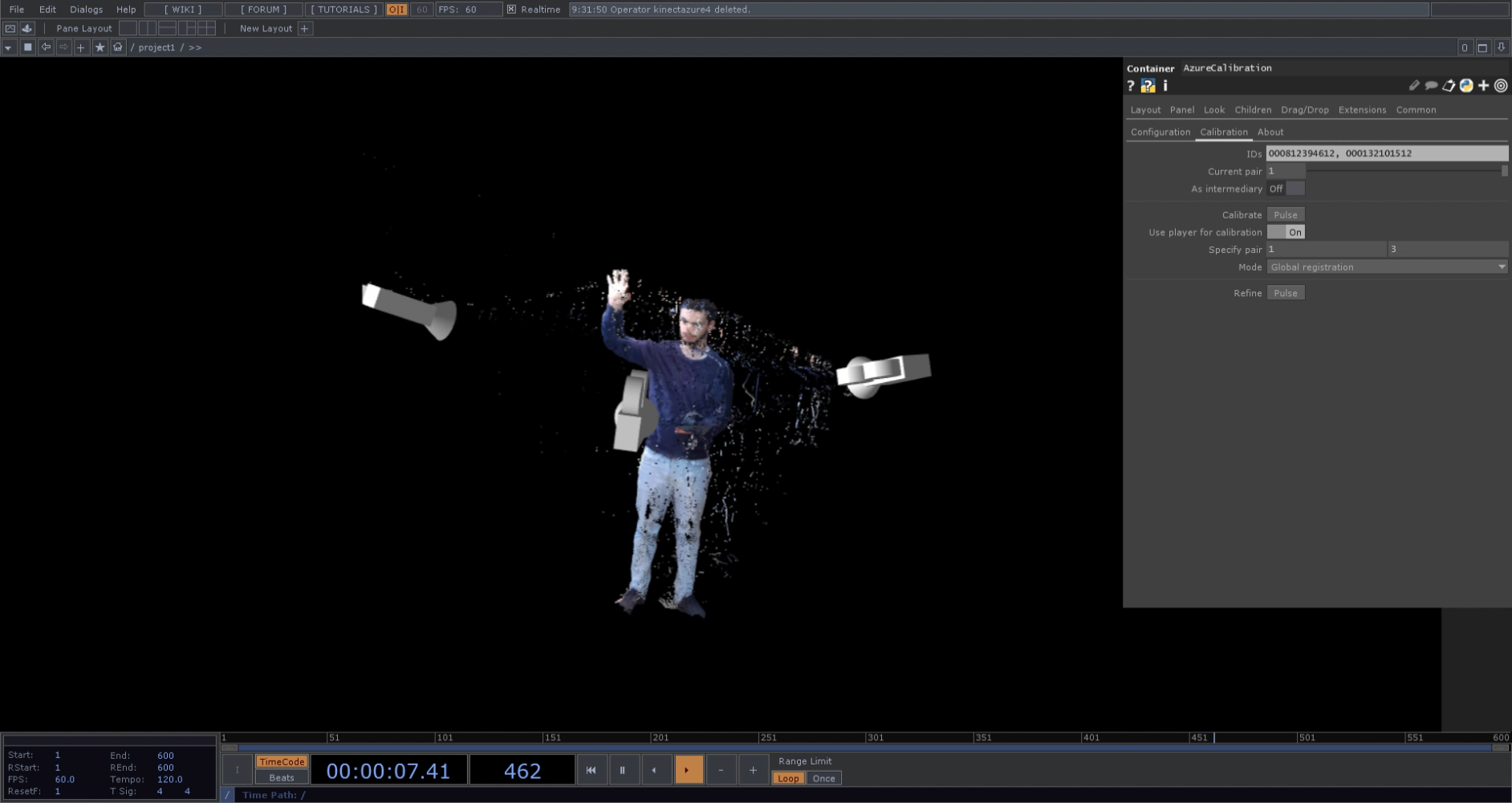Image resolution: width=1512 pixels, height=803 pixels.
Task: Open the operator help question mark icon
Action: coord(1131,85)
